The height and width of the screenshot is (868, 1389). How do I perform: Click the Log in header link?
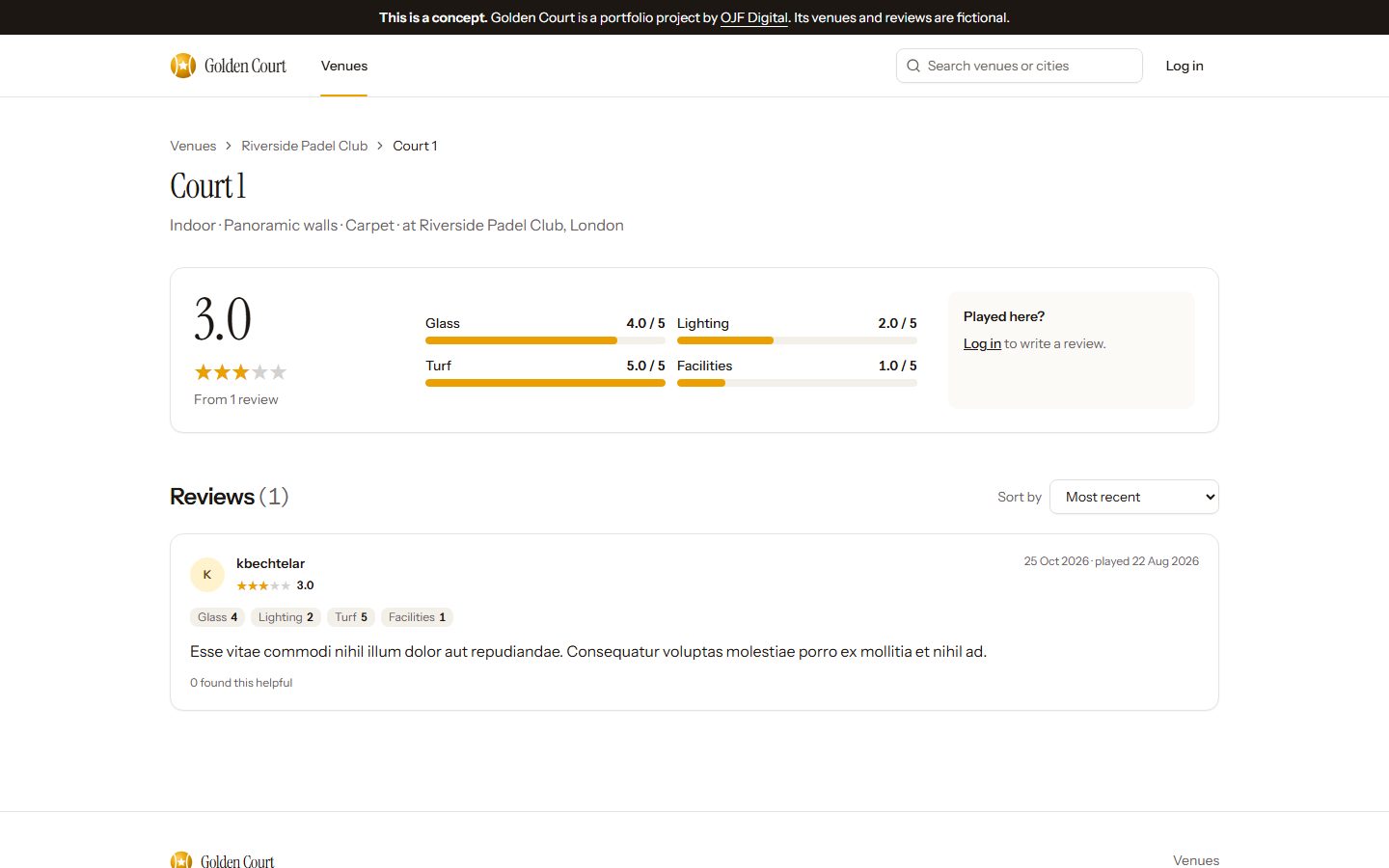click(1185, 66)
